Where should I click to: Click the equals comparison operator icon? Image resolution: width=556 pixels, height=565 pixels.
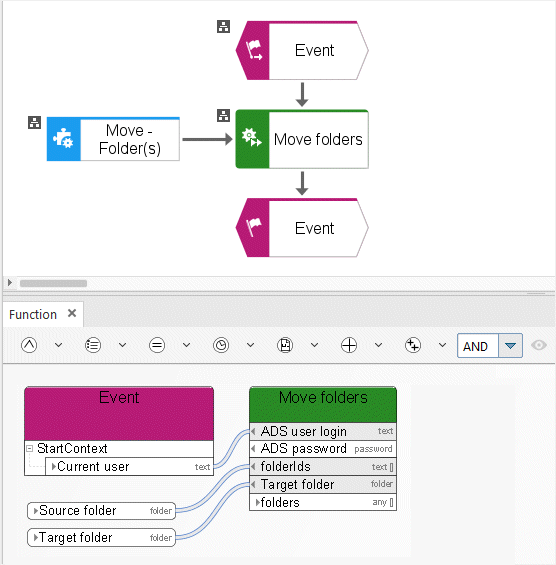pyautogui.click(x=157, y=345)
